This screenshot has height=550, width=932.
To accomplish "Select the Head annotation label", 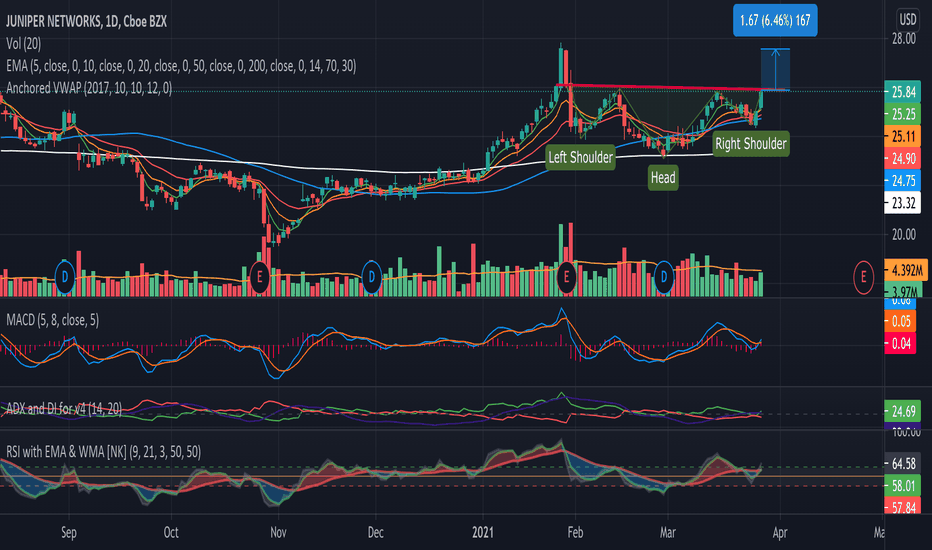I will (x=663, y=178).
